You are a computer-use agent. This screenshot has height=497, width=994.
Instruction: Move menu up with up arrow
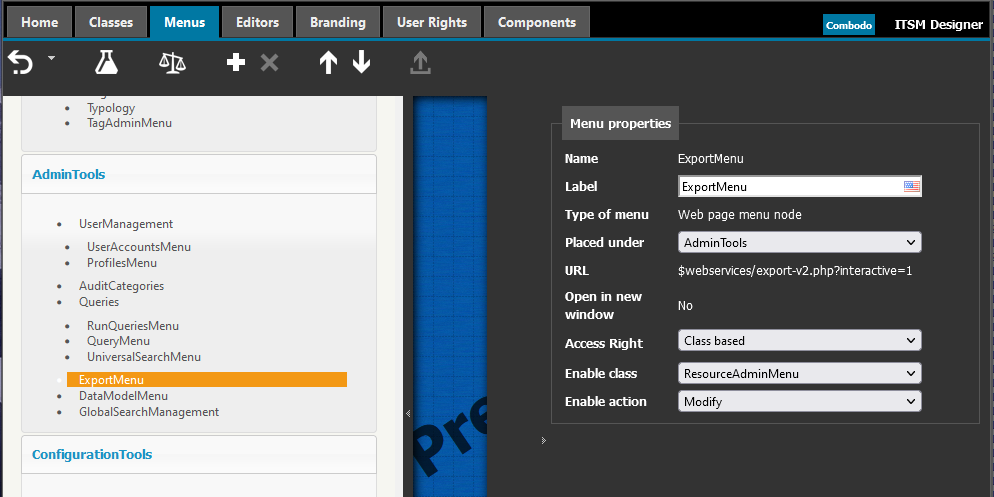click(x=328, y=63)
